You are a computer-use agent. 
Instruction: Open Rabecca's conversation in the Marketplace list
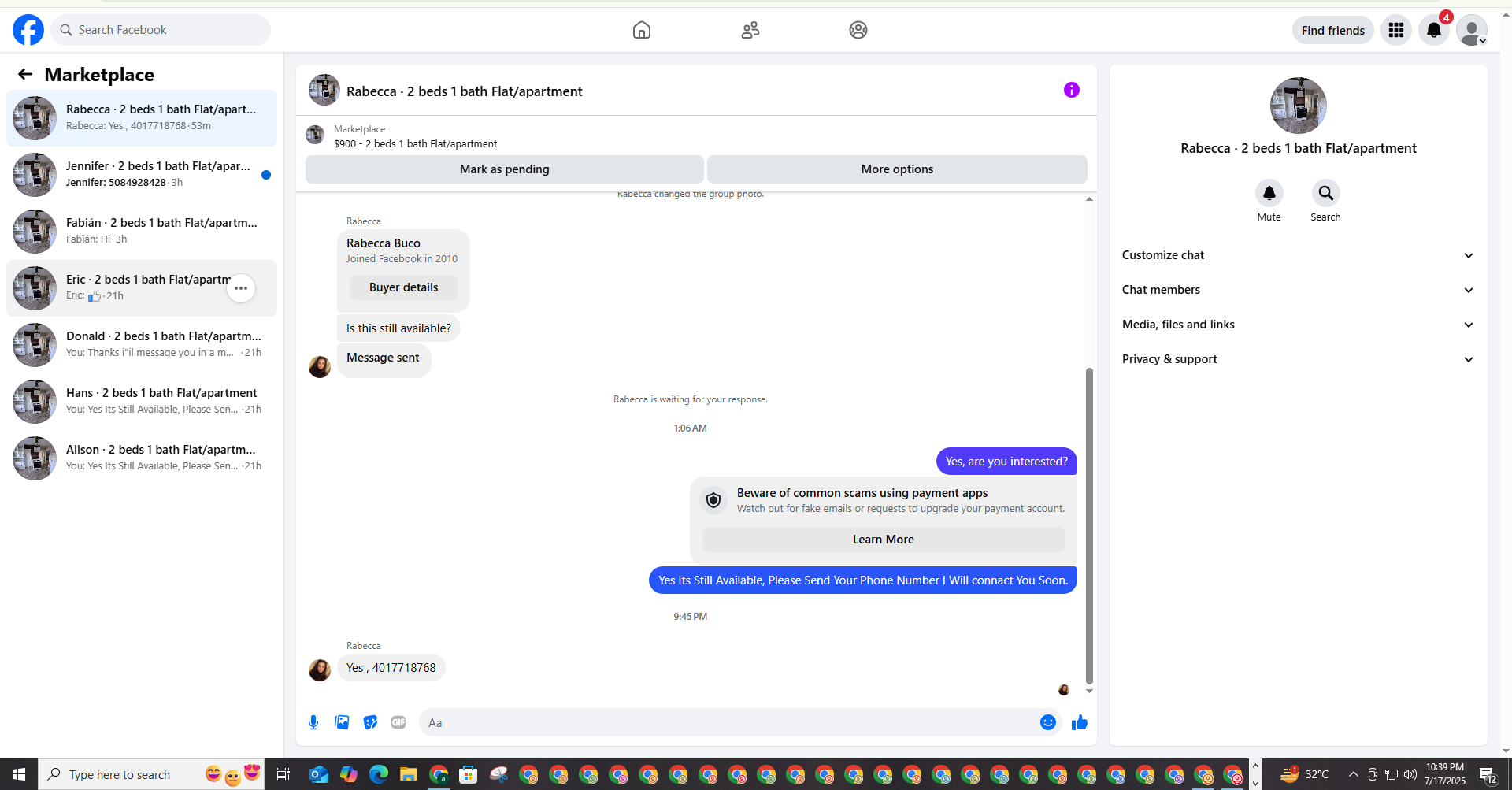coord(142,118)
